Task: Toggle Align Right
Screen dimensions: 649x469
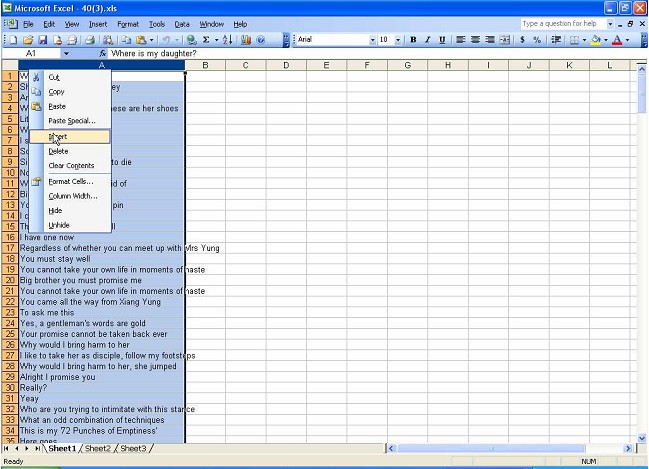Action: tap(490, 40)
